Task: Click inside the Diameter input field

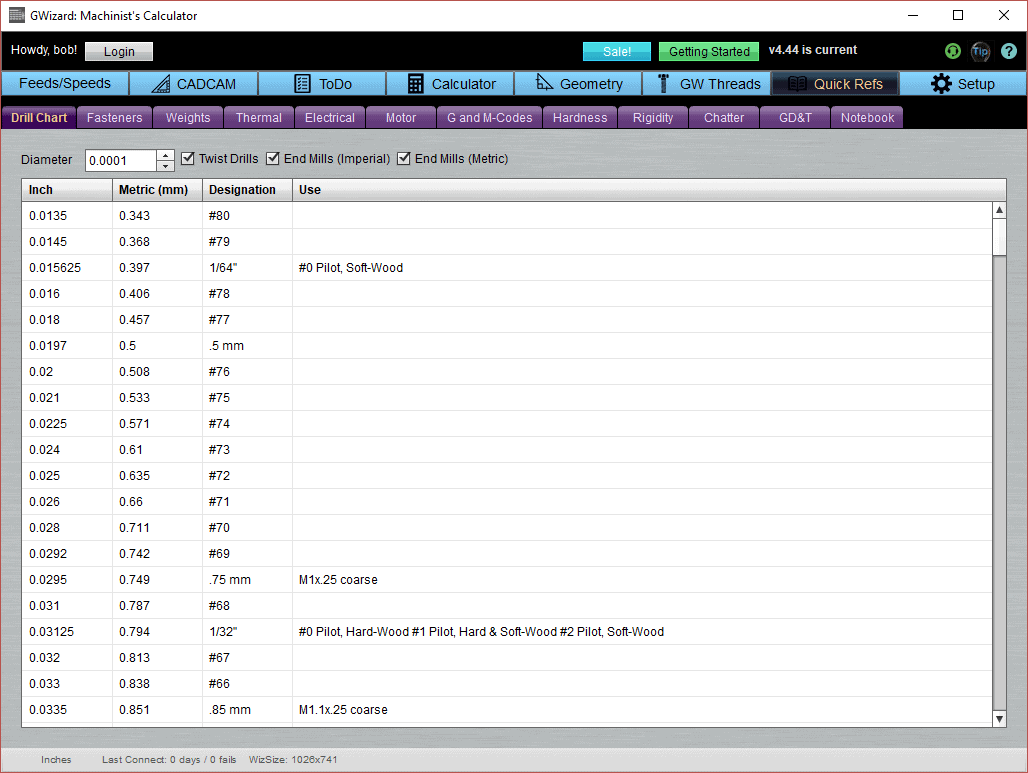Action: [120, 160]
